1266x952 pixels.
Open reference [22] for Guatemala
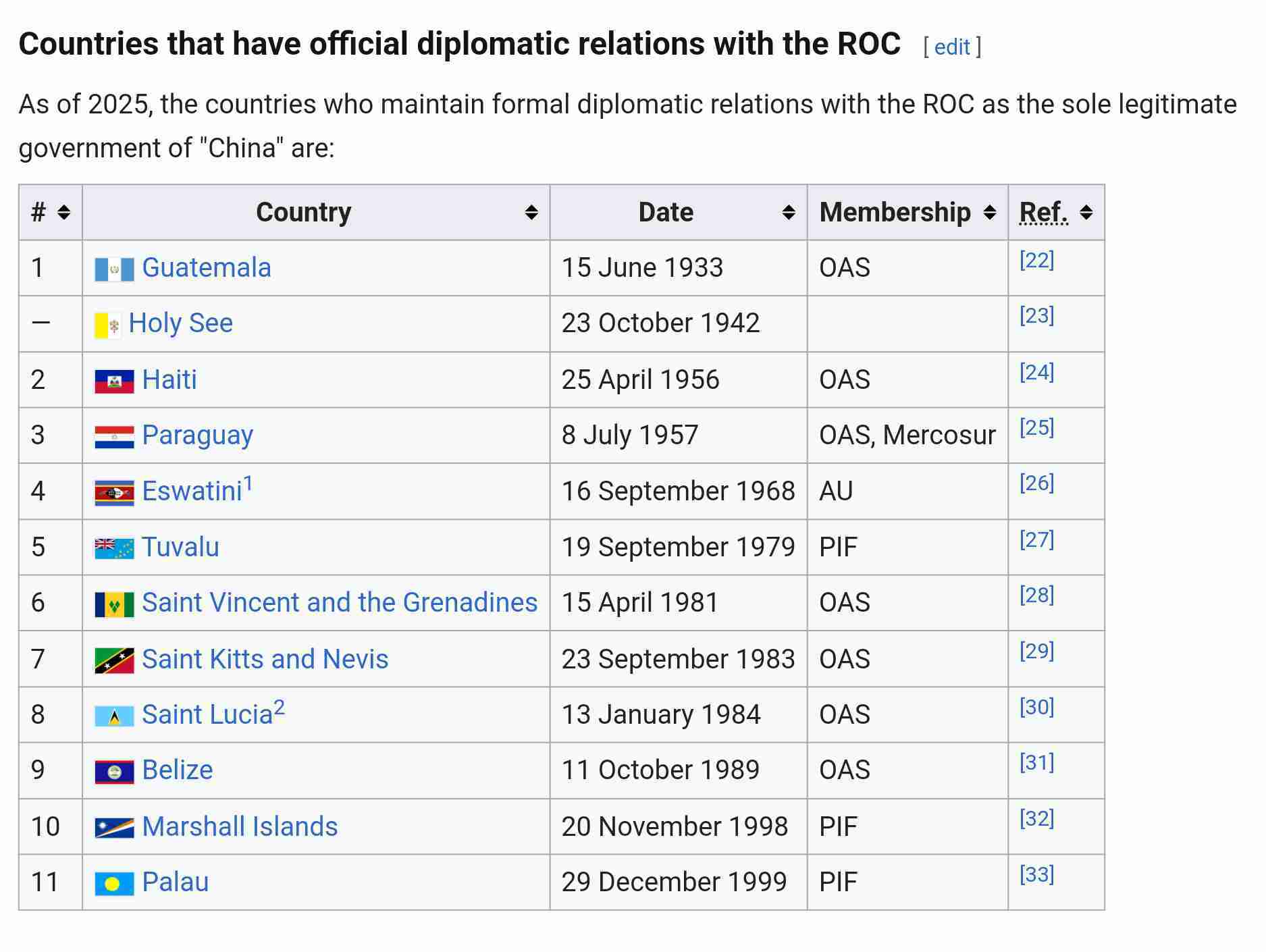click(x=1036, y=260)
